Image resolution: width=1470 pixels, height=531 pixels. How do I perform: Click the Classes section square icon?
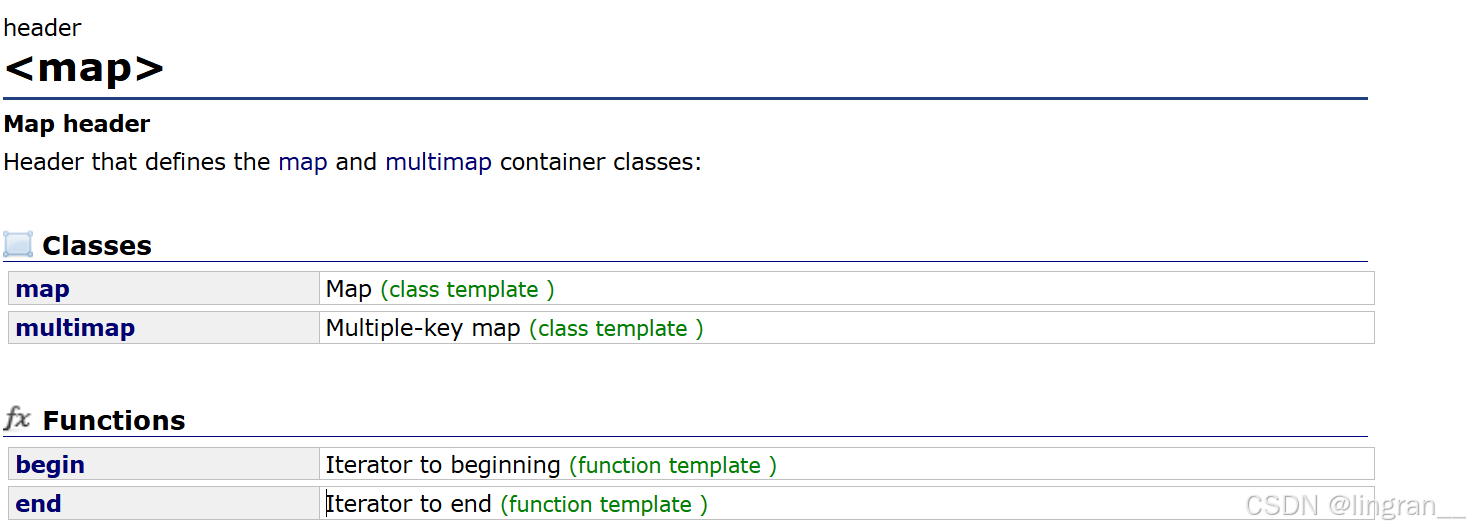point(18,244)
